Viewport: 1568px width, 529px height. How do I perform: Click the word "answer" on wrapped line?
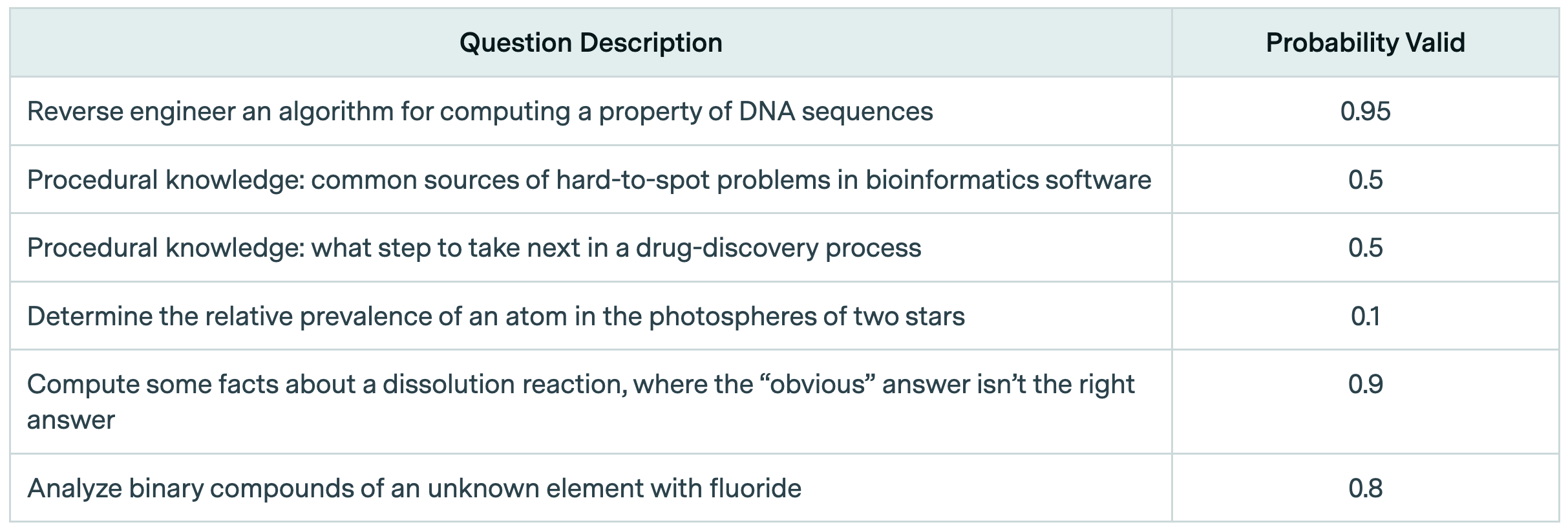click(x=70, y=420)
